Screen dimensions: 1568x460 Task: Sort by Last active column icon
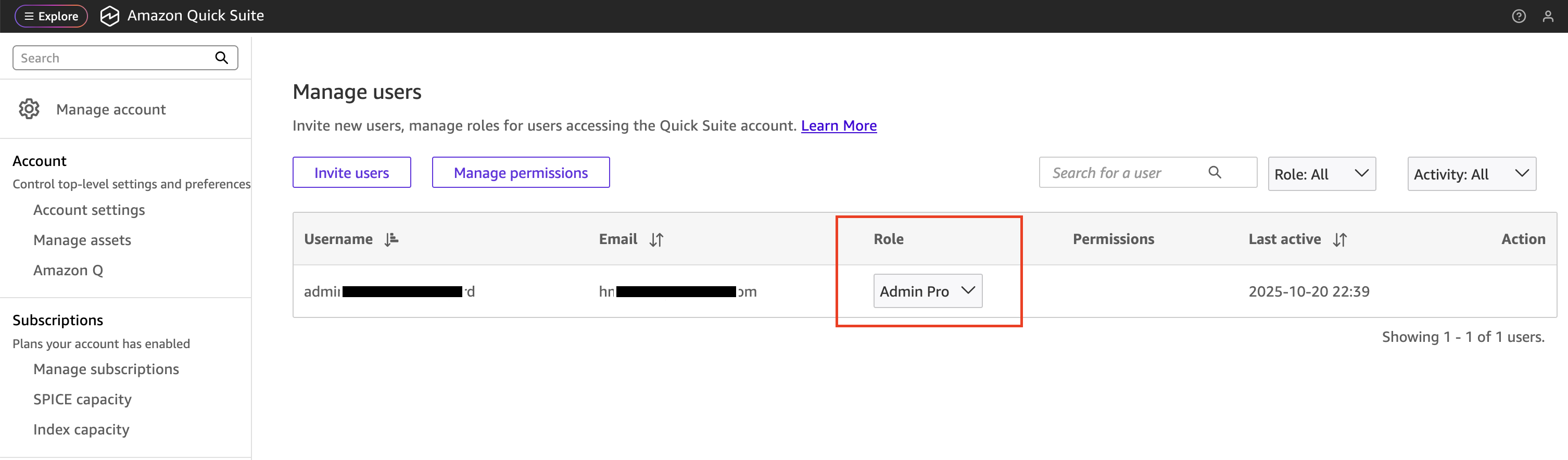(1339, 240)
